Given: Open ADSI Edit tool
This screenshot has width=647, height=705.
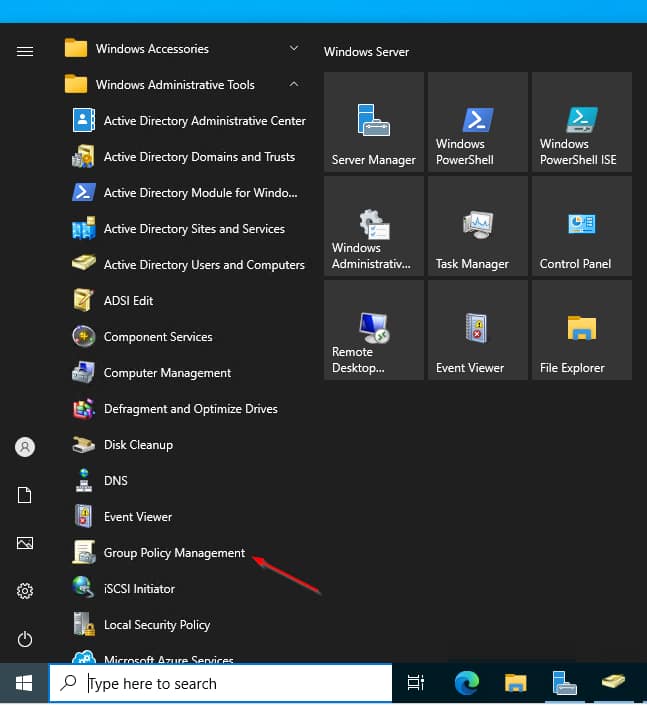Looking at the screenshot, I should [128, 301].
